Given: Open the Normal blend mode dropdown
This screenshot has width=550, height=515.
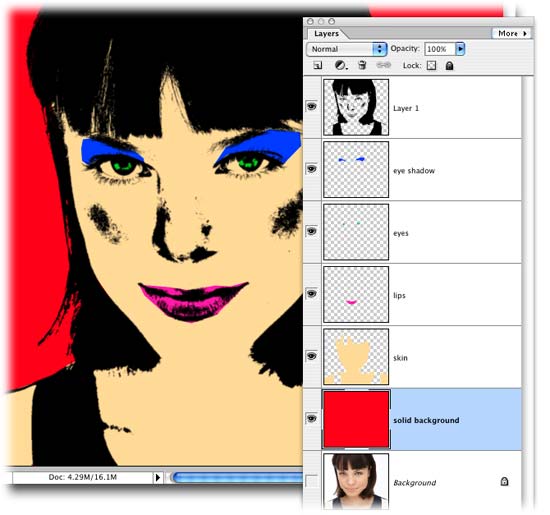Looking at the screenshot, I should point(347,49).
